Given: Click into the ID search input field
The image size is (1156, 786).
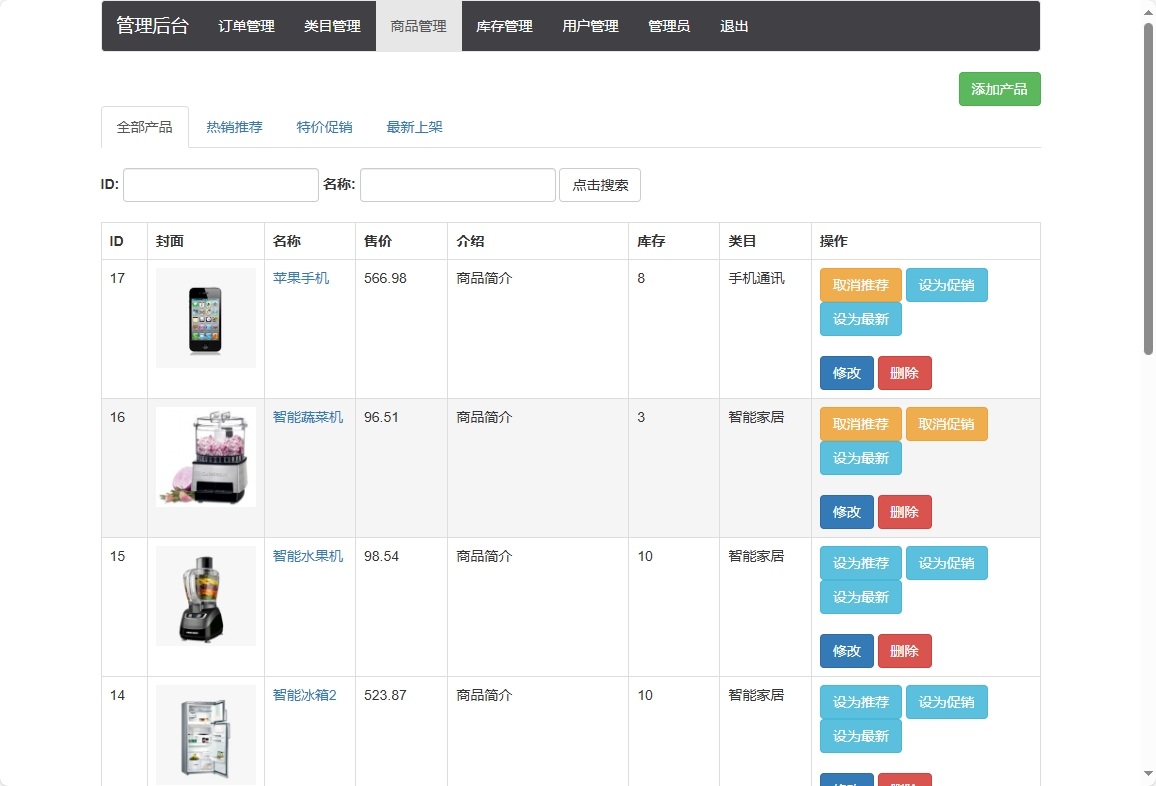Looking at the screenshot, I should pyautogui.click(x=220, y=184).
